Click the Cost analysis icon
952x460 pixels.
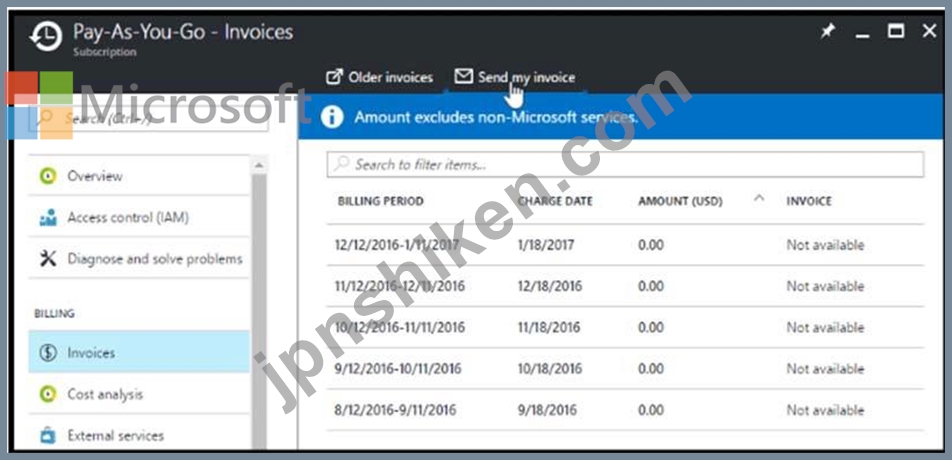[47, 394]
